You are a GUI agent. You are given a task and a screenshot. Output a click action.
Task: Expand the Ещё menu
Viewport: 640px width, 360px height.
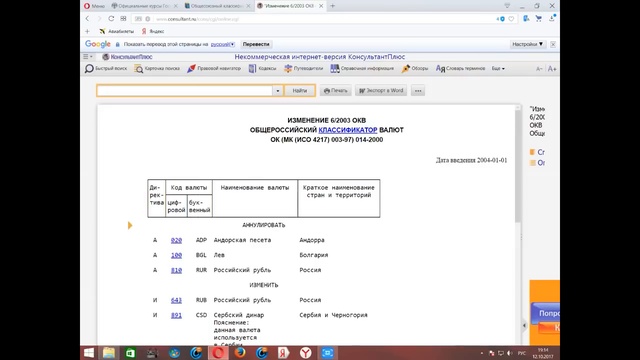click(498, 69)
